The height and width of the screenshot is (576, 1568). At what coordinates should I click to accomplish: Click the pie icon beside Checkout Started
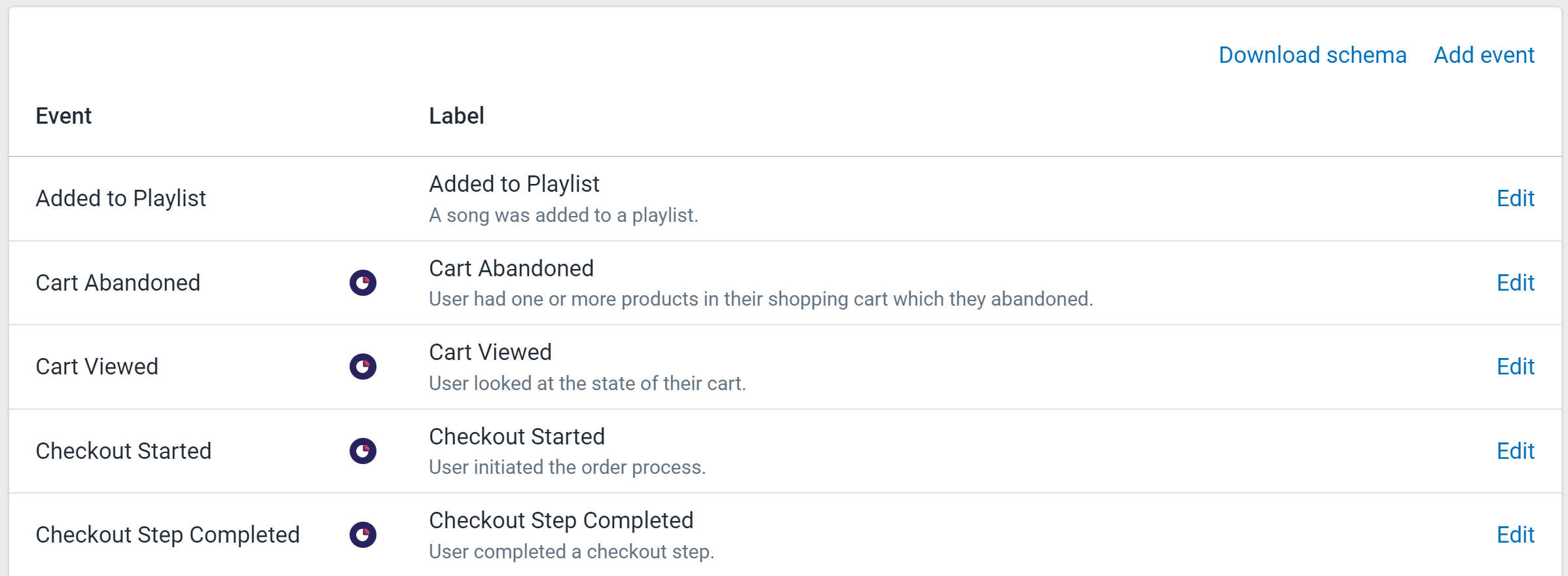[363, 451]
